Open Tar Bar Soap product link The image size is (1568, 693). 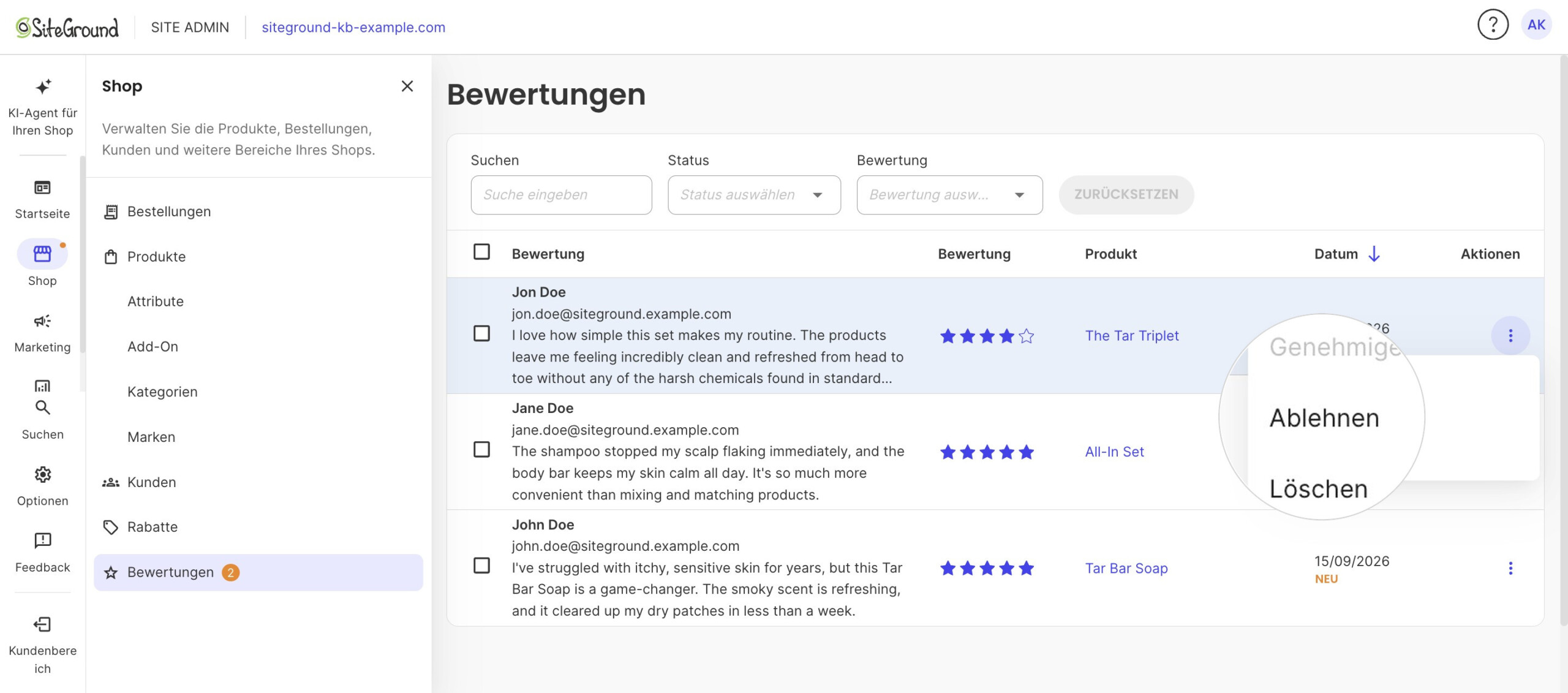point(1126,569)
